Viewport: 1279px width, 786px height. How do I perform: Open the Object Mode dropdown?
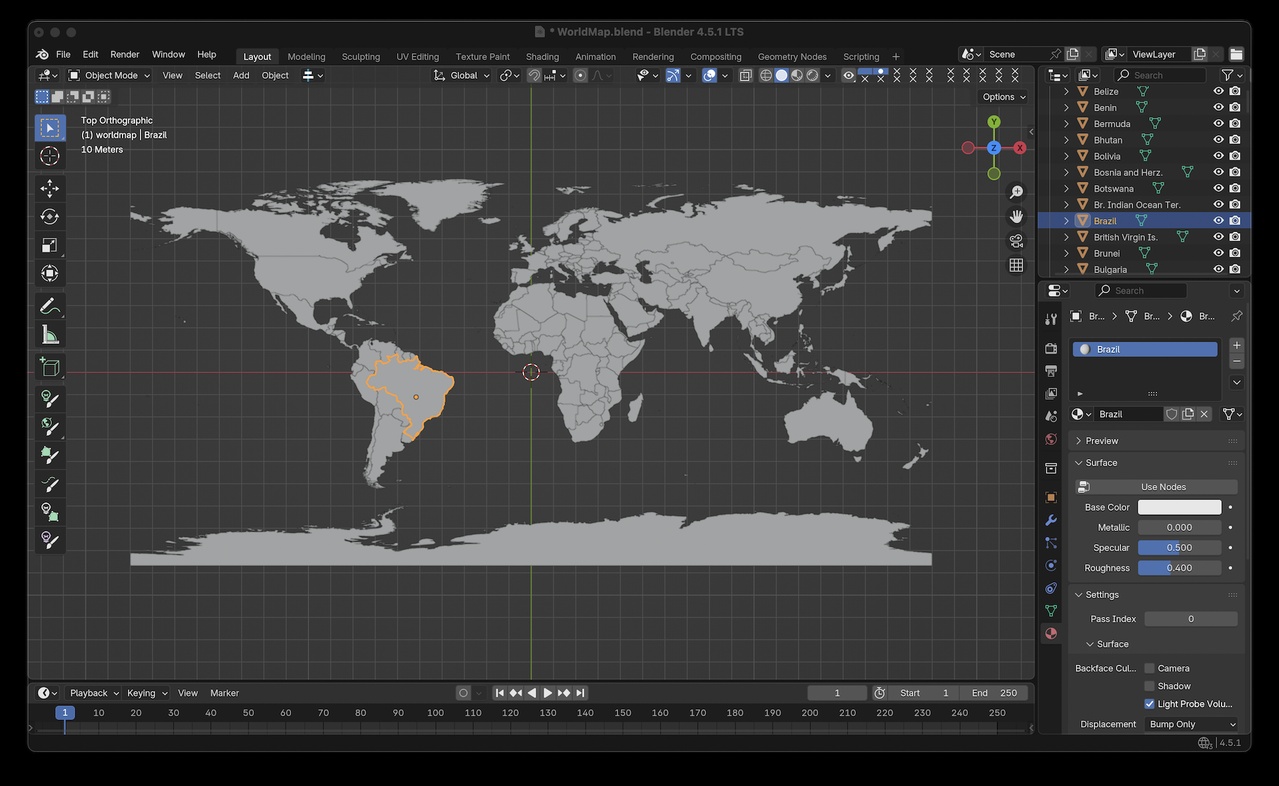[109, 75]
